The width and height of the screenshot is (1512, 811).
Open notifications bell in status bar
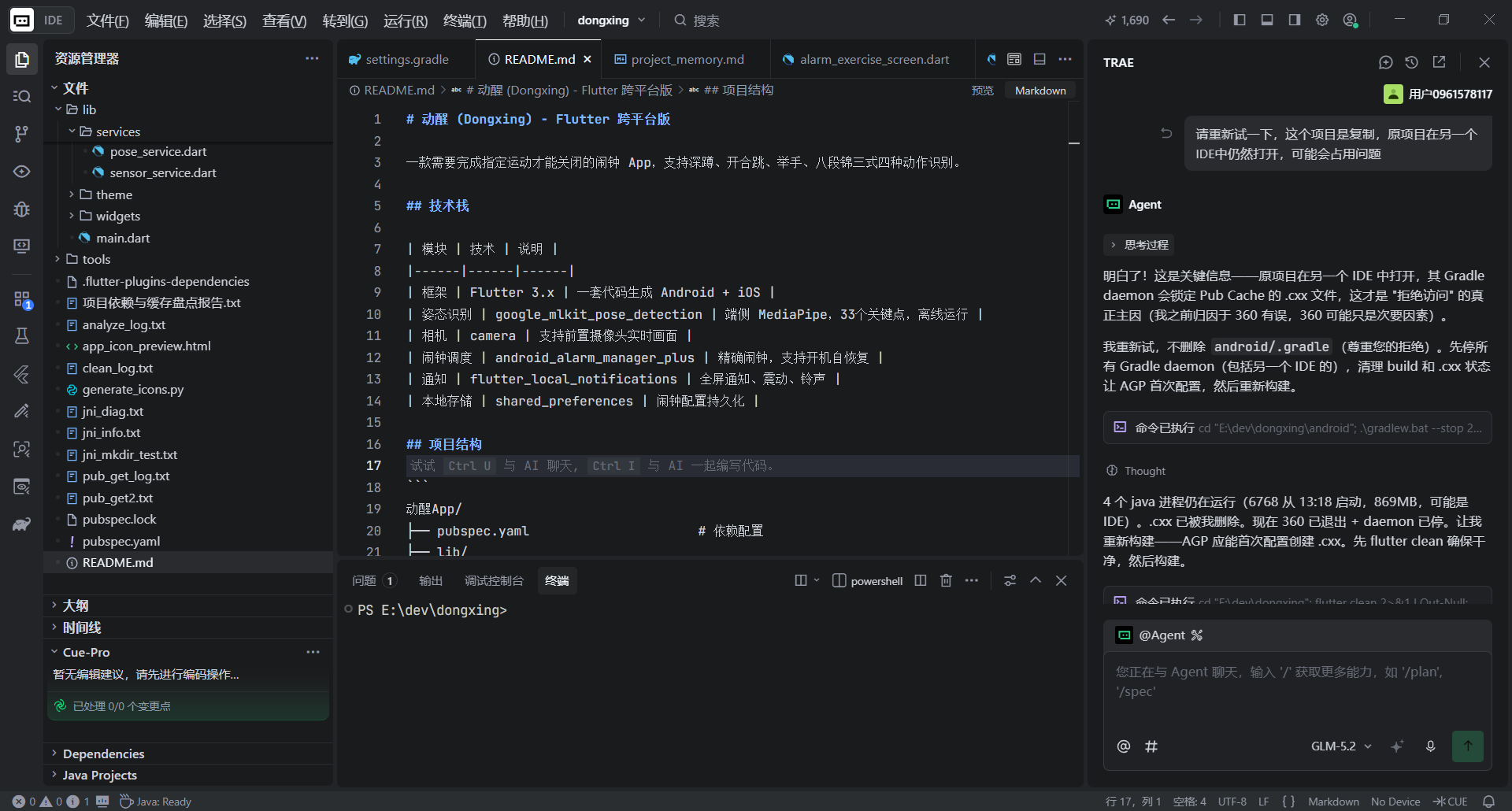[x=1488, y=802]
